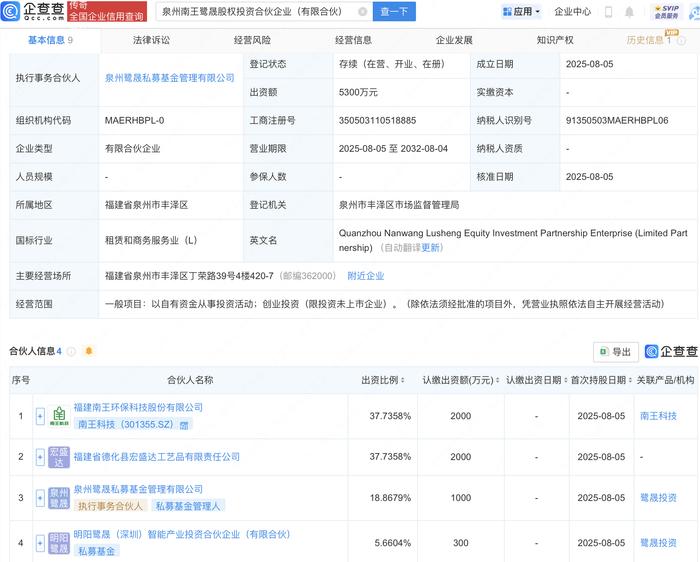The height and width of the screenshot is (562, 700).
Task: Click the 查一下 search button
Action: click(x=394, y=12)
